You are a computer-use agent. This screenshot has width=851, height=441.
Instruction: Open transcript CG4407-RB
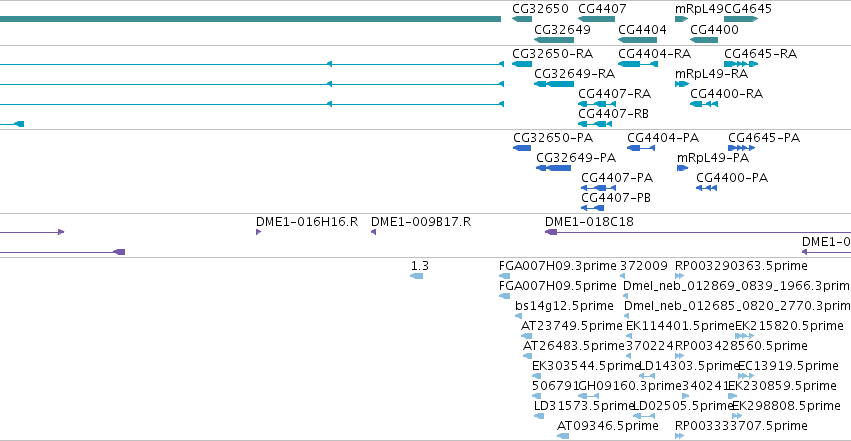pos(613,114)
